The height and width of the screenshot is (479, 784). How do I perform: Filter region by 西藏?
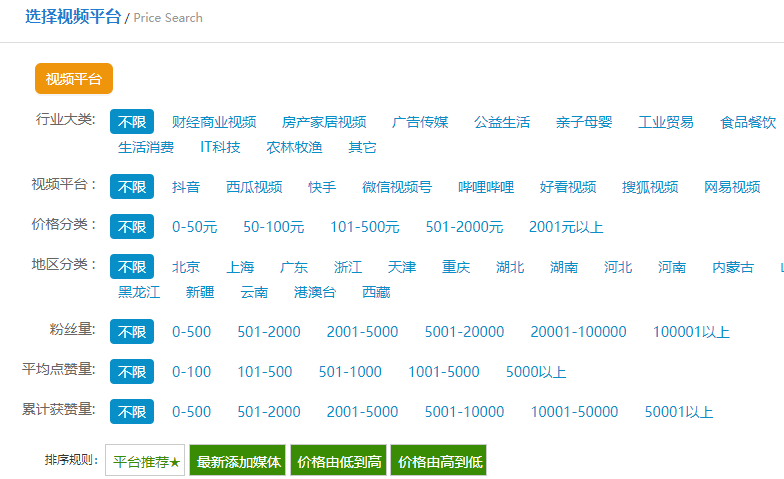click(x=376, y=292)
